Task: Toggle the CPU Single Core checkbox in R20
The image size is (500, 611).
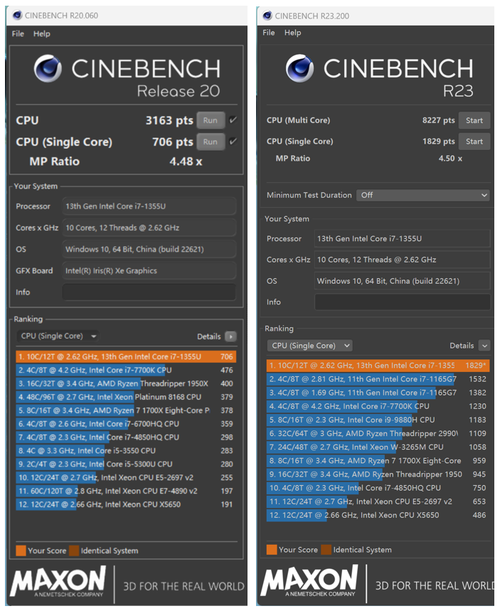Action: 233,141
